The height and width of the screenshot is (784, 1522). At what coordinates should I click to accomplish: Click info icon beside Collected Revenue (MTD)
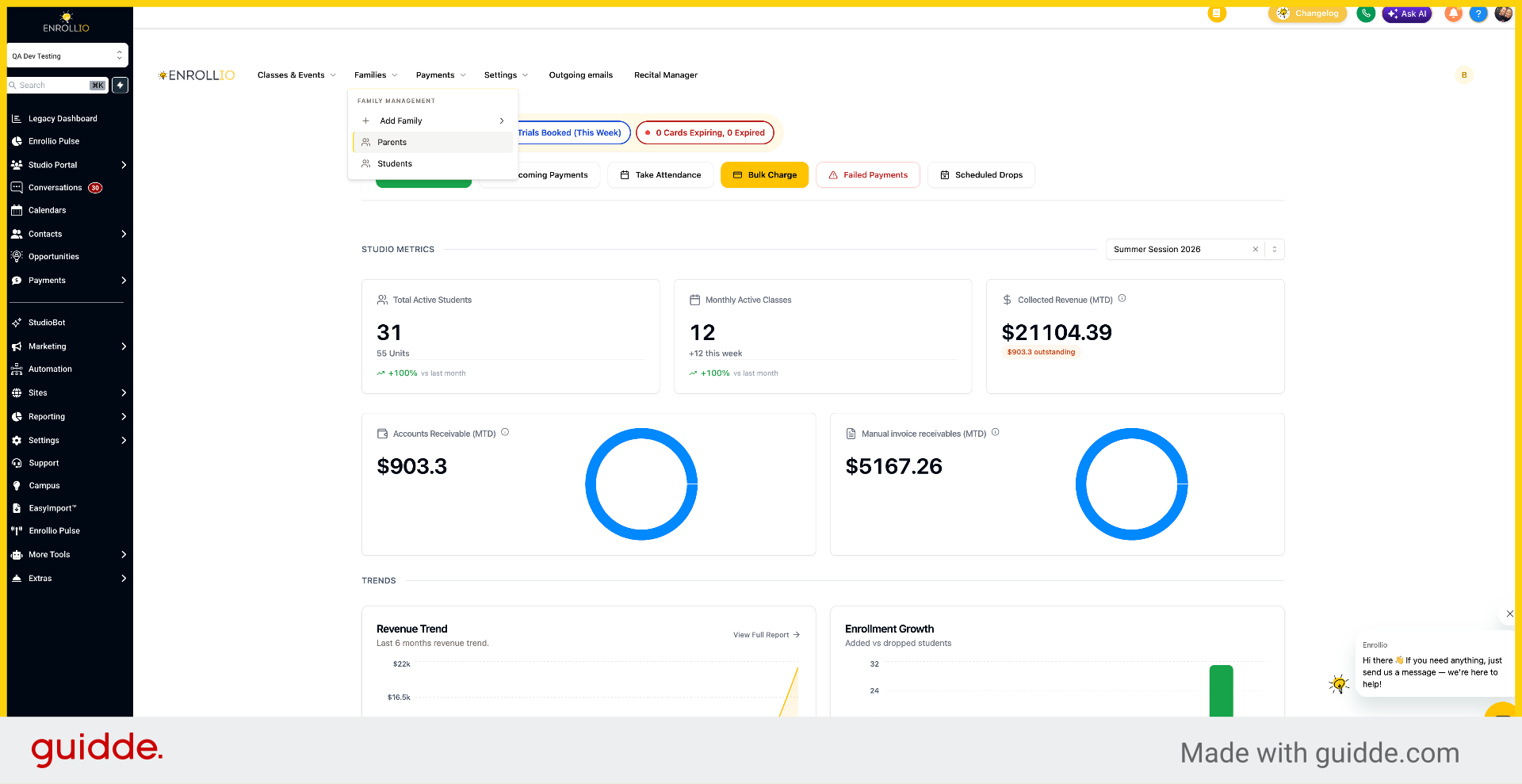[1122, 299]
